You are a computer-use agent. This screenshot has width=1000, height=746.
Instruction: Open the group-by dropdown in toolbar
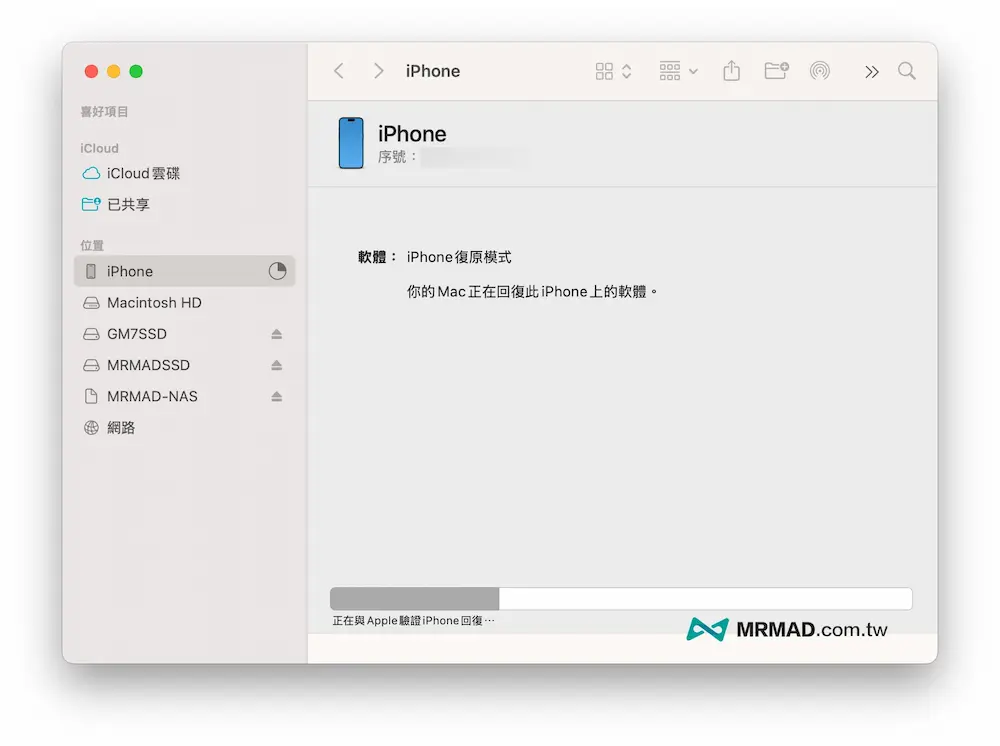pyautogui.click(x=679, y=71)
